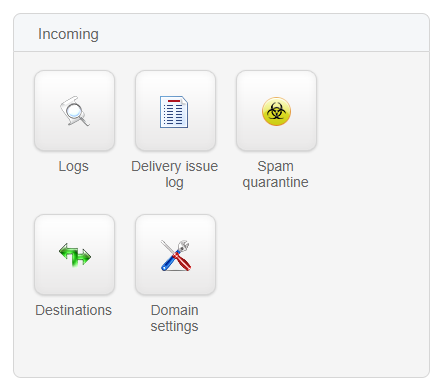Image resolution: width=446 pixels, height=391 pixels.
Task: Click the Incoming panel header bar
Action: coord(221,33)
